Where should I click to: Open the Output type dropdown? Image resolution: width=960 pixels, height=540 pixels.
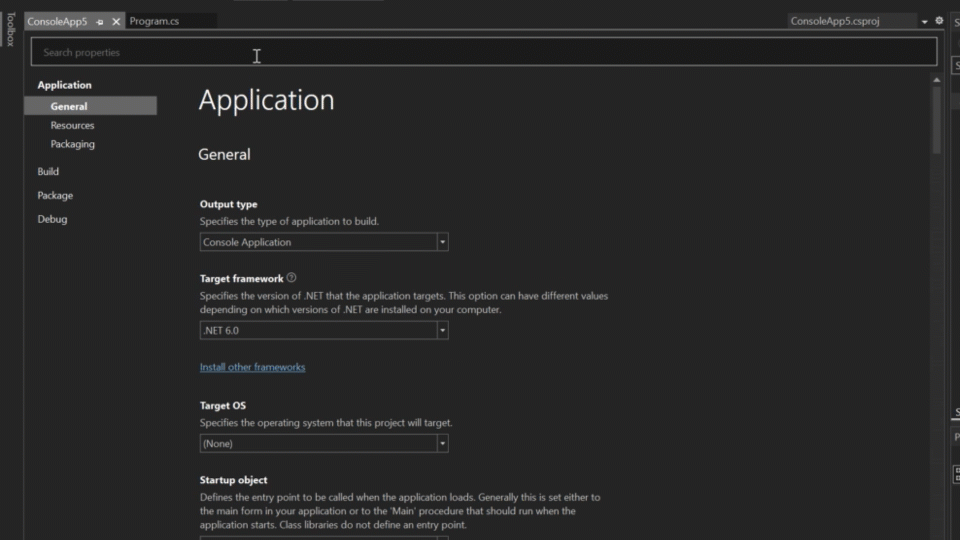[x=324, y=242]
